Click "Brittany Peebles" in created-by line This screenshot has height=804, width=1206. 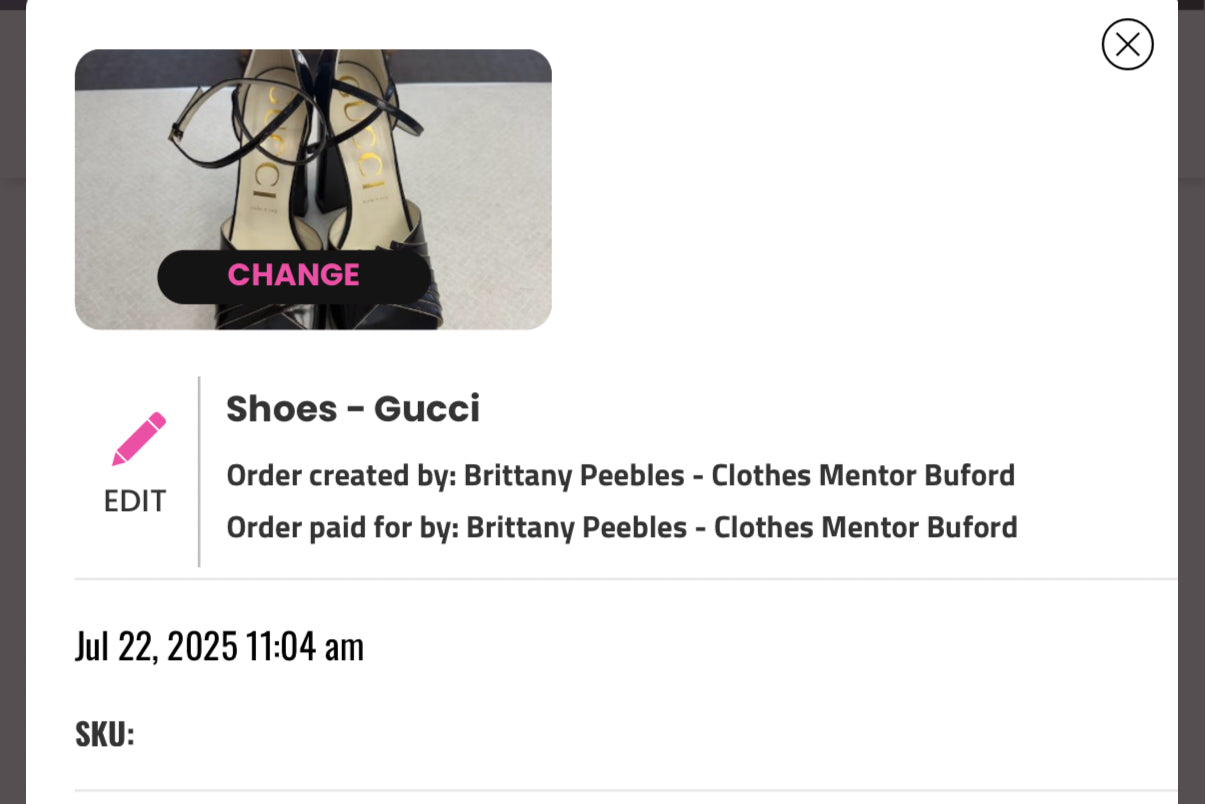(x=573, y=475)
